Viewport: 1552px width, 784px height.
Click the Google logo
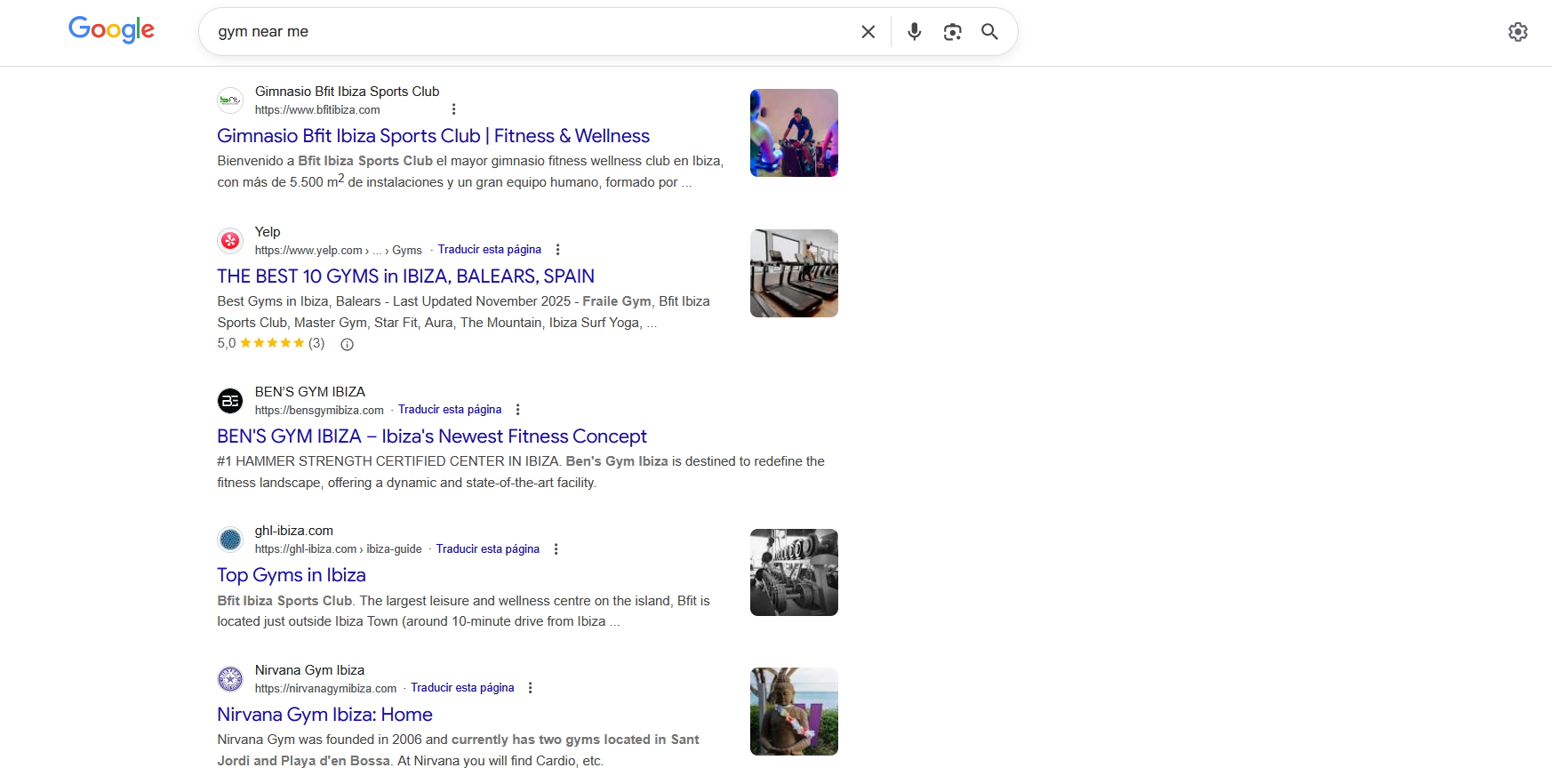(x=111, y=29)
